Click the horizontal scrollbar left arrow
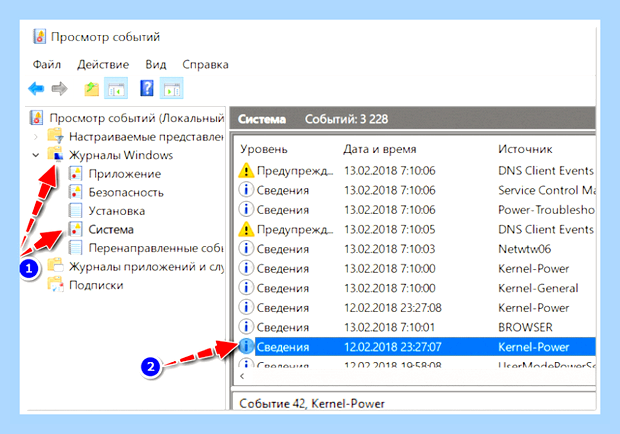Viewport: 620px width, 434px height. coord(242,376)
